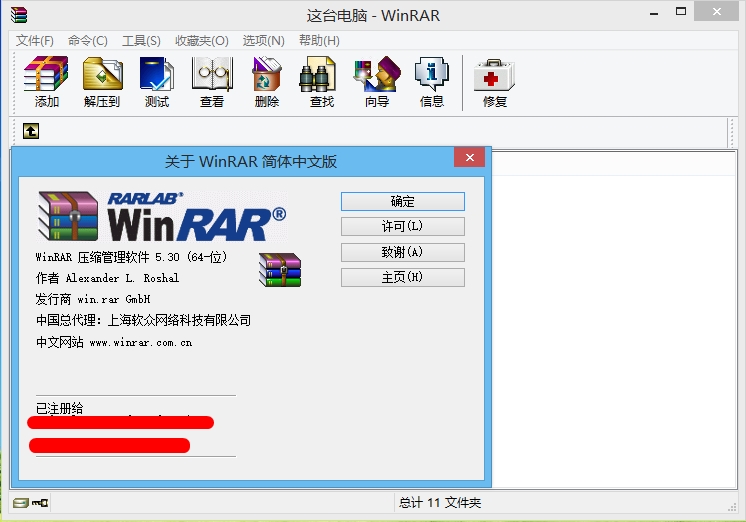Show credits via 致谢(A) button
746x522 pixels.
(x=402, y=252)
